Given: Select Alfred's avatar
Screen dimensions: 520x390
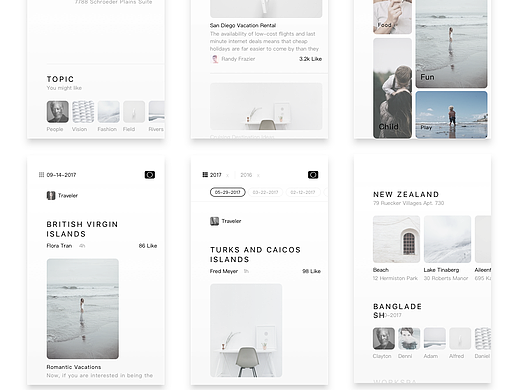Looking at the screenshot, I should point(460,338).
